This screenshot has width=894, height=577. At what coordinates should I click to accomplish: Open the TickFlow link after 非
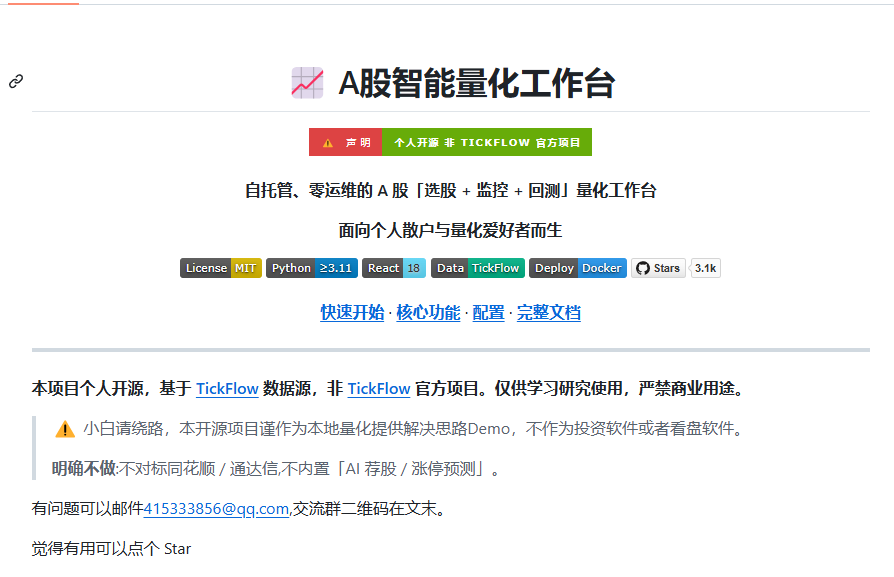[x=379, y=389]
